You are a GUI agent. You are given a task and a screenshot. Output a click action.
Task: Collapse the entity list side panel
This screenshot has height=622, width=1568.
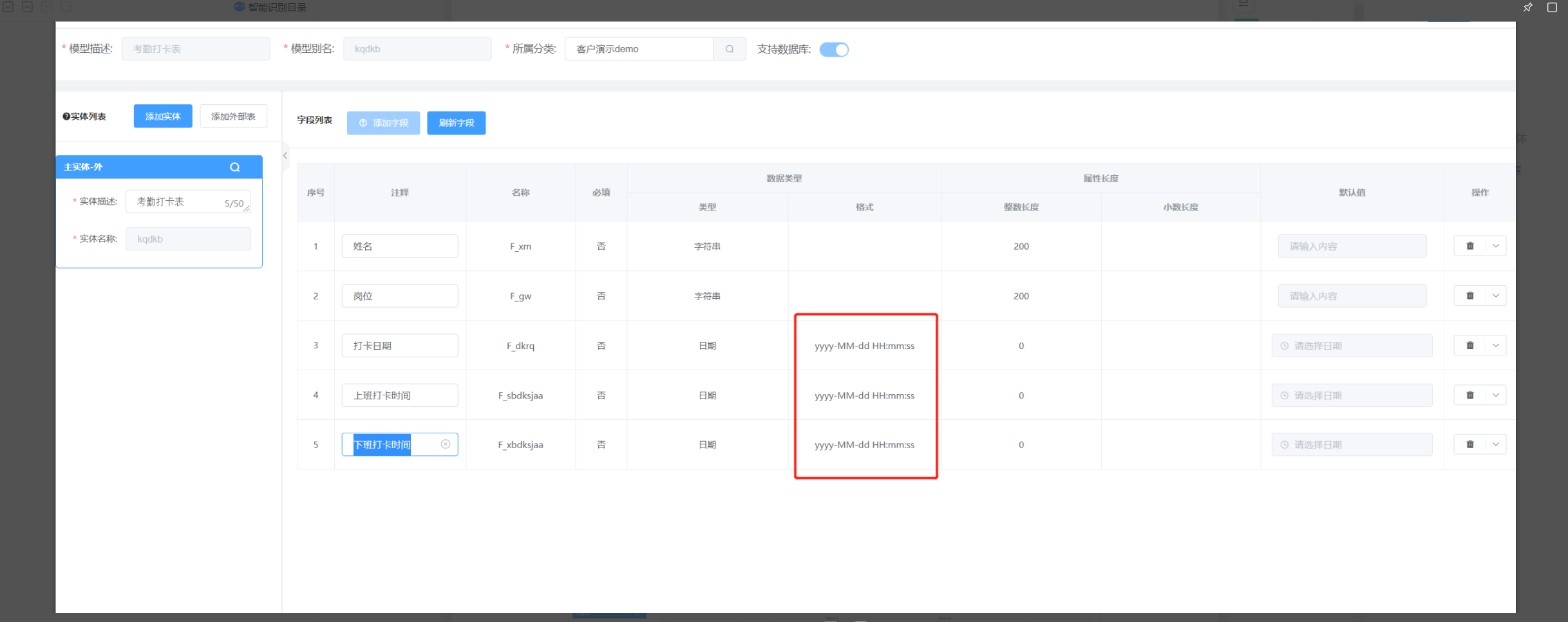285,156
